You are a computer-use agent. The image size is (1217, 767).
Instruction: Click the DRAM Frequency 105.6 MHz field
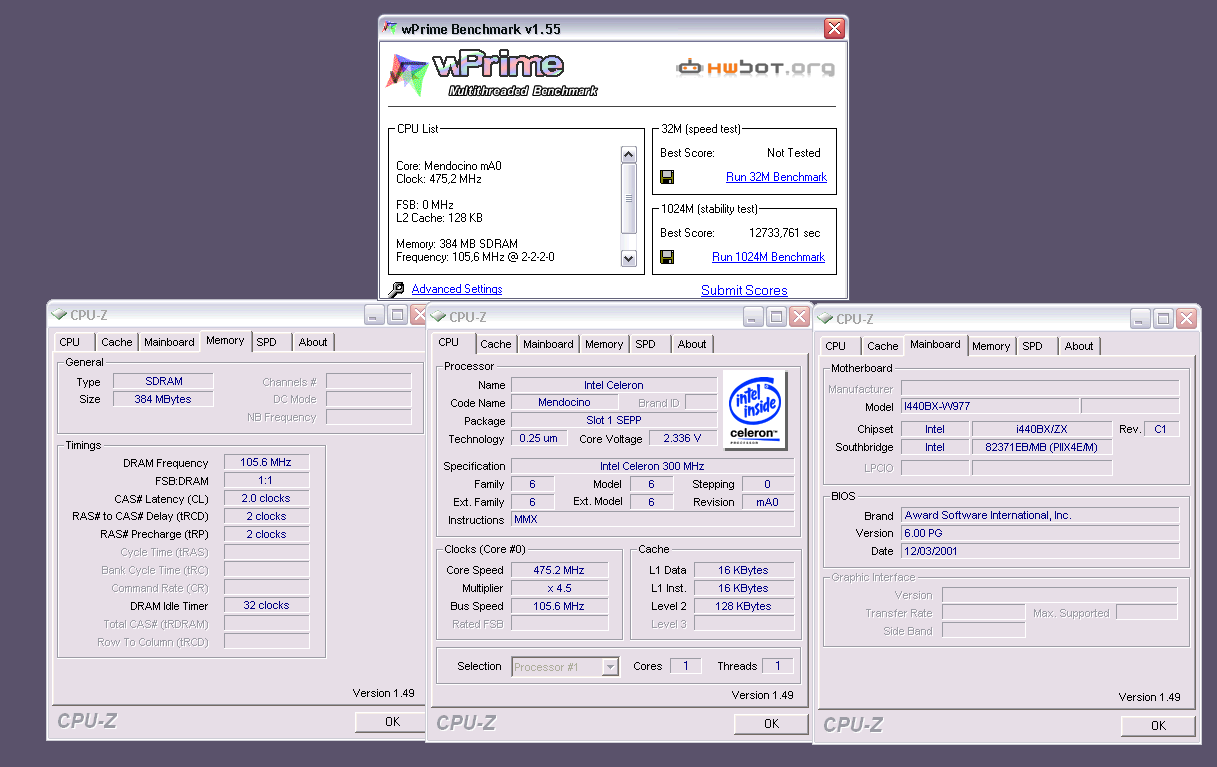tap(266, 463)
